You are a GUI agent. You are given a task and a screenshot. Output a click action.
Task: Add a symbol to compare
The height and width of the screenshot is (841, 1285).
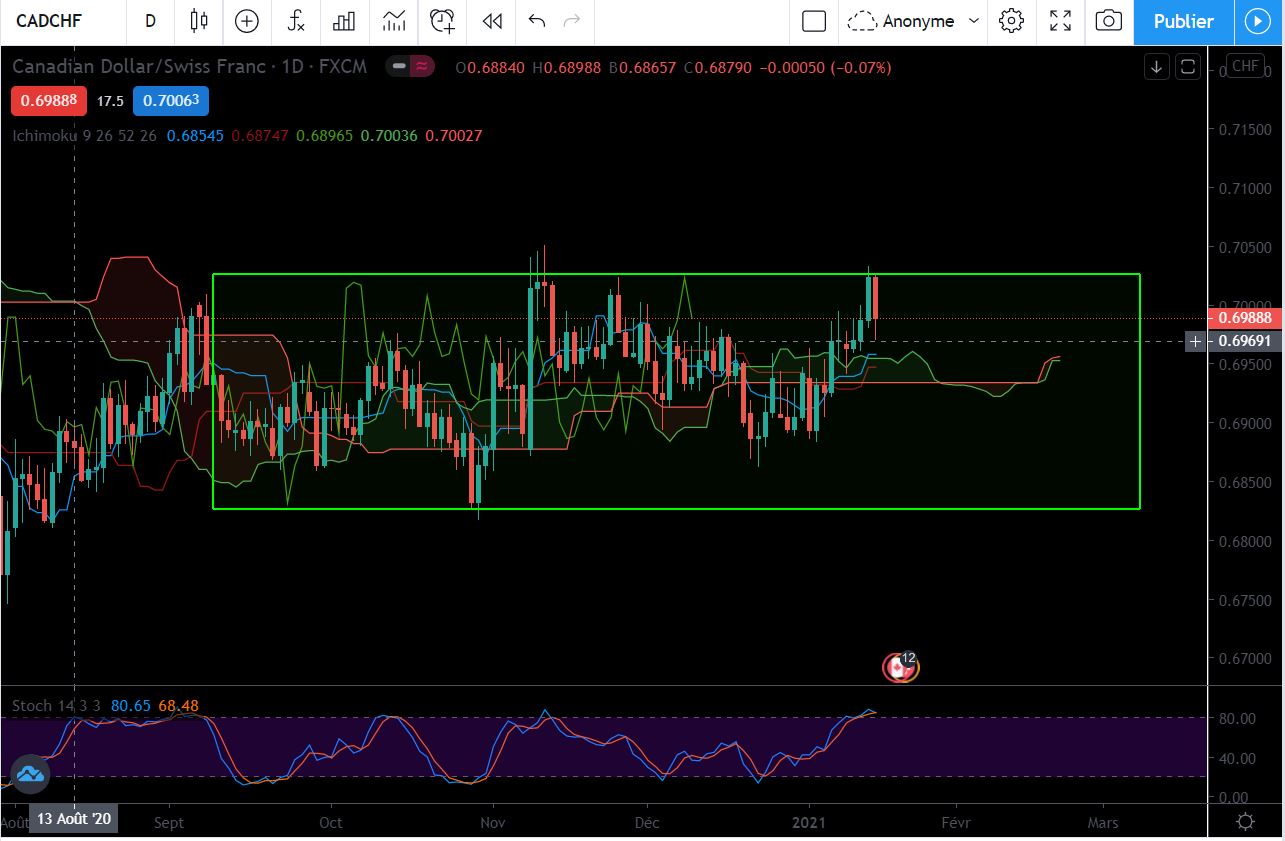[x=246, y=21]
